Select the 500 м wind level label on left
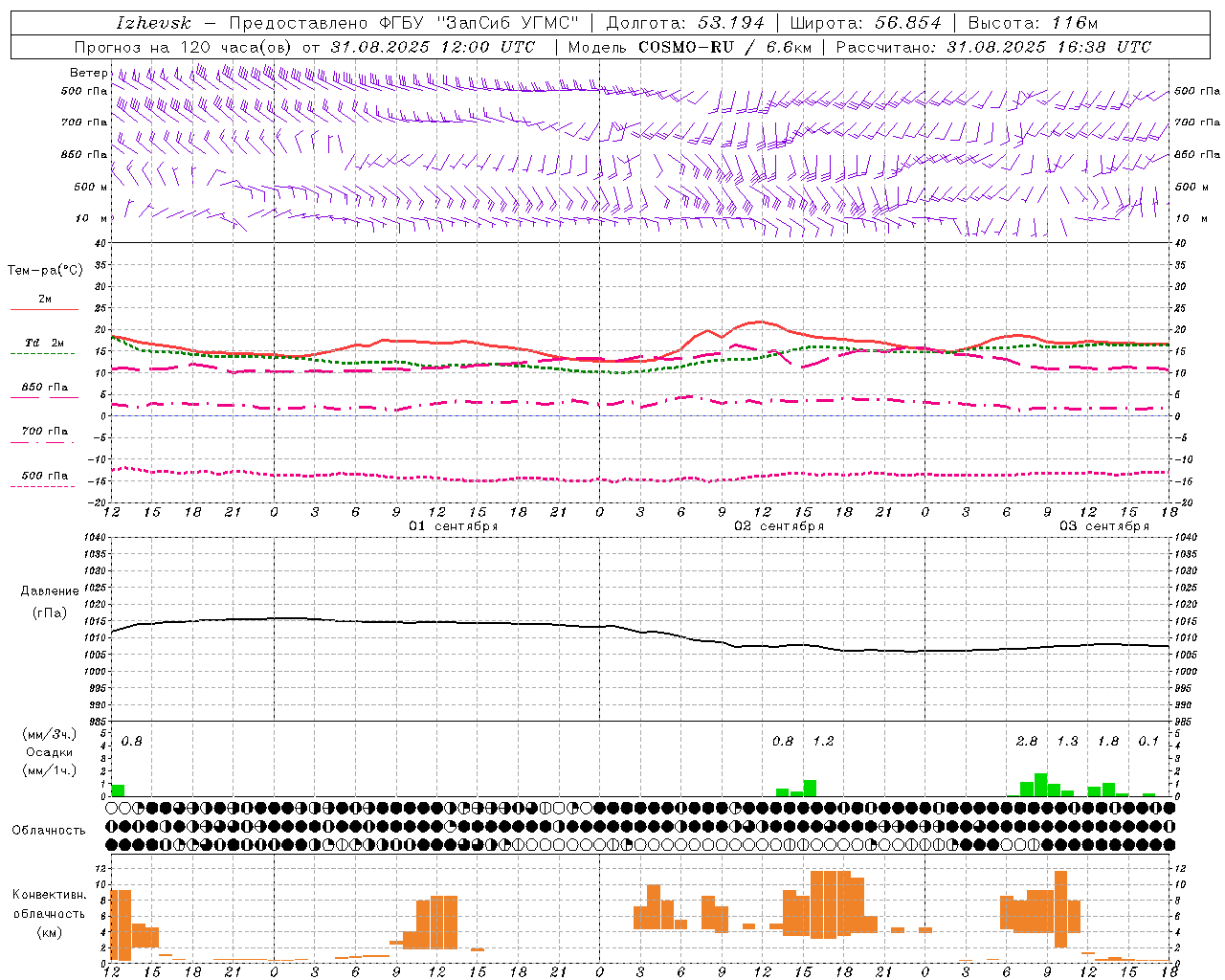 91,187
